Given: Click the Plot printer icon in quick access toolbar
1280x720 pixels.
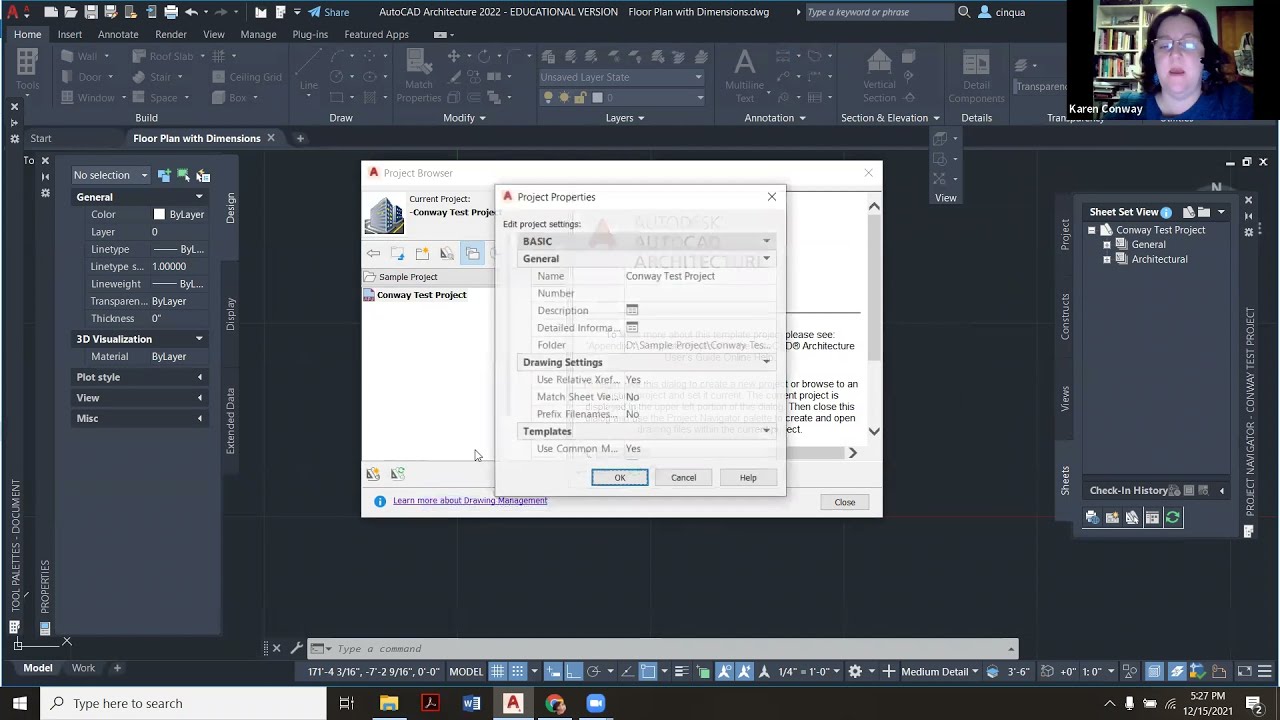Looking at the screenshot, I should (x=171, y=12).
